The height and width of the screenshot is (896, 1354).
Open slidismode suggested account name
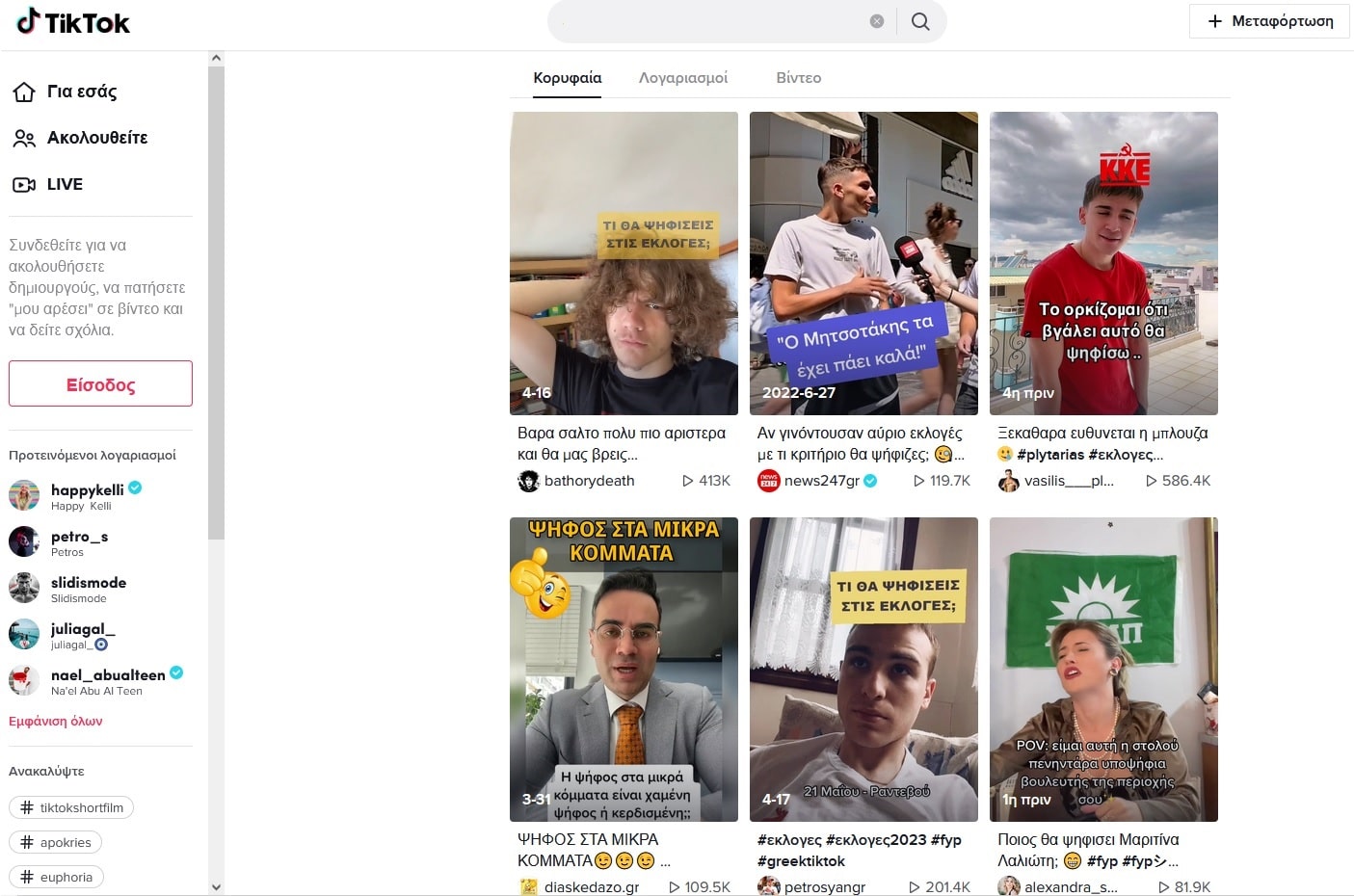89,582
